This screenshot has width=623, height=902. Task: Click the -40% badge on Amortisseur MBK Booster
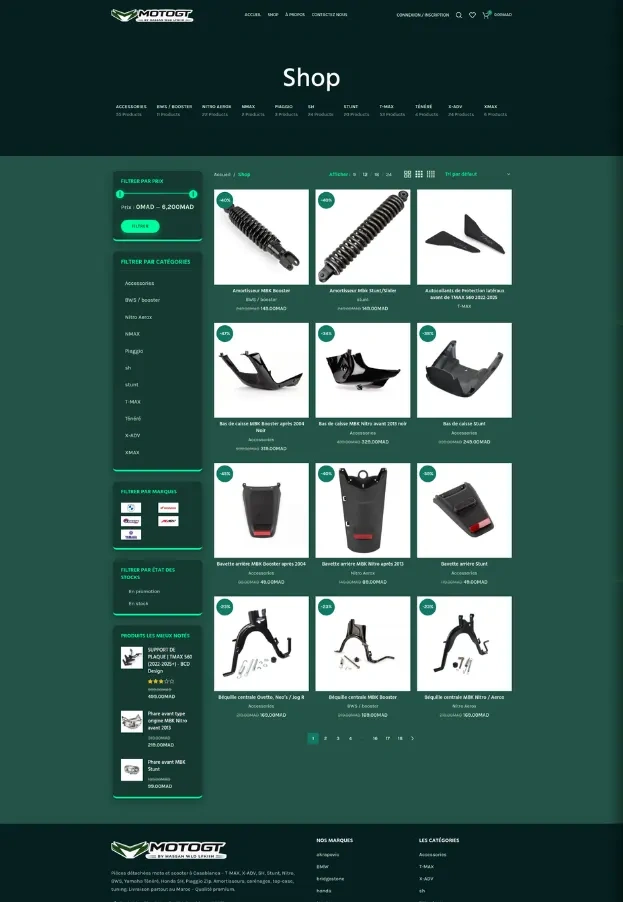coord(224,200)
